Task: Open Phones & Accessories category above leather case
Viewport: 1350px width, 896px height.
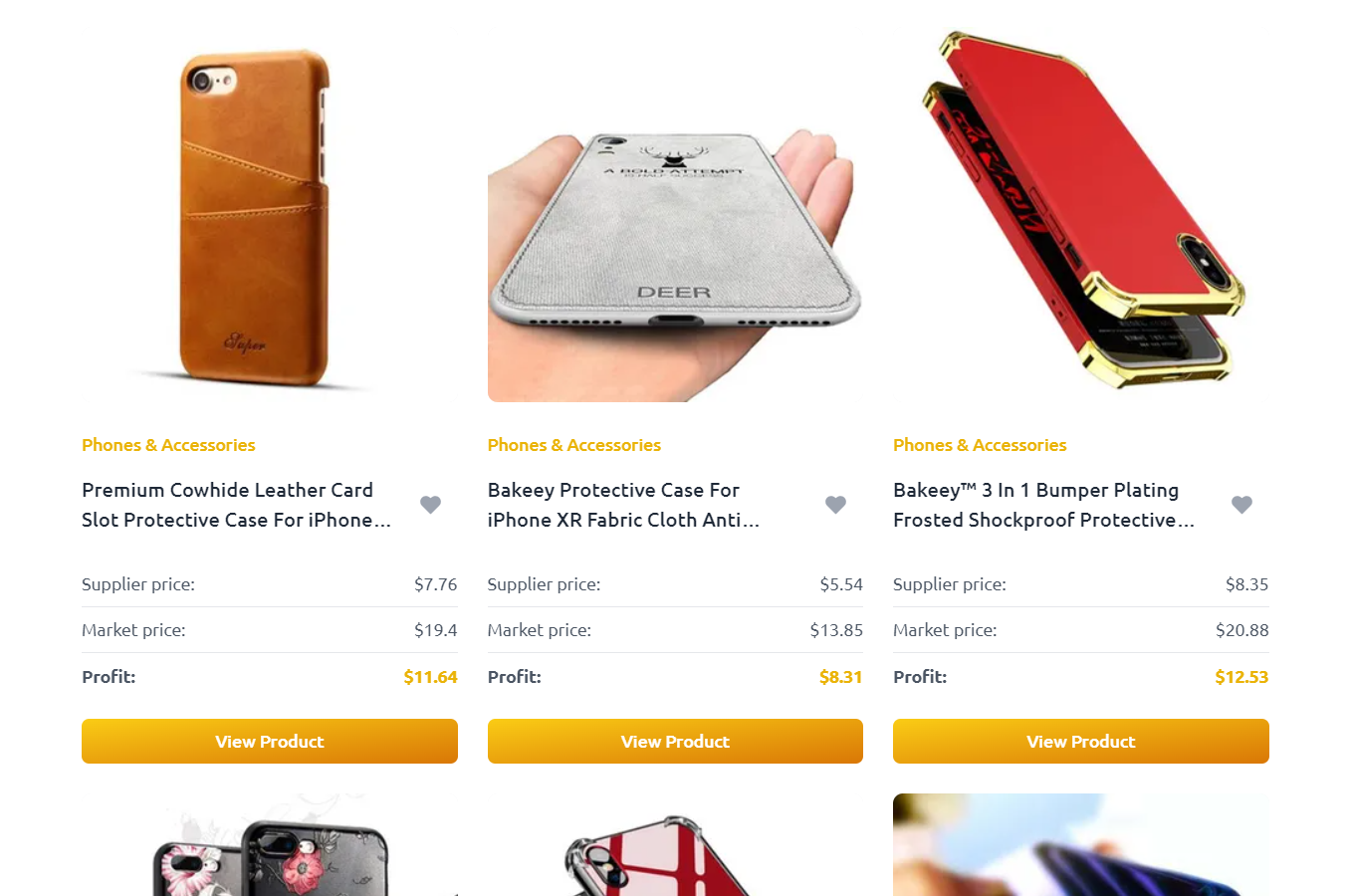Action: [168, 445]
